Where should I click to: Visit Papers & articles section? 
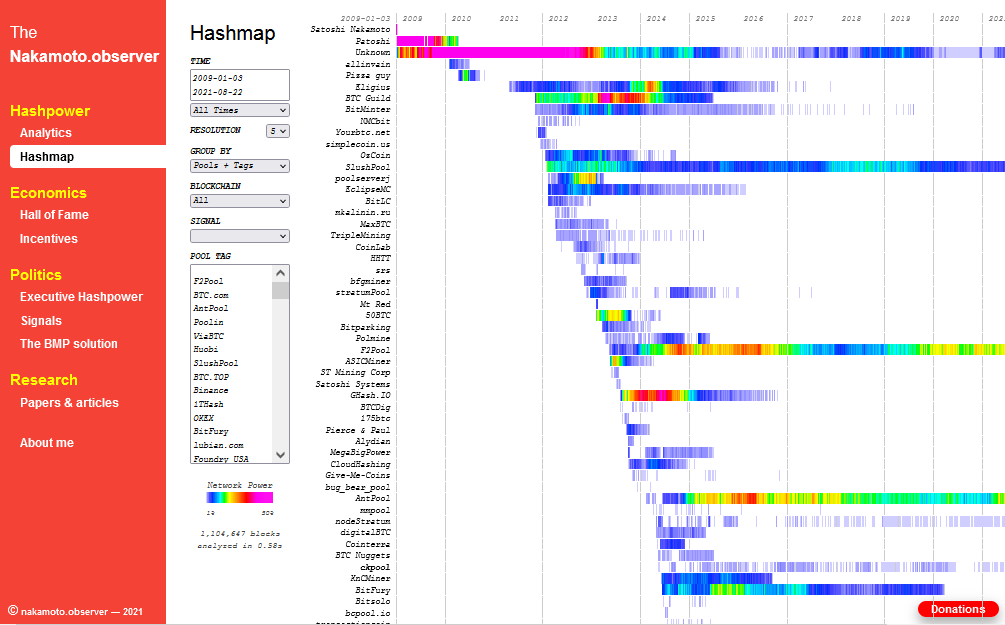click(x=69, y=403)
